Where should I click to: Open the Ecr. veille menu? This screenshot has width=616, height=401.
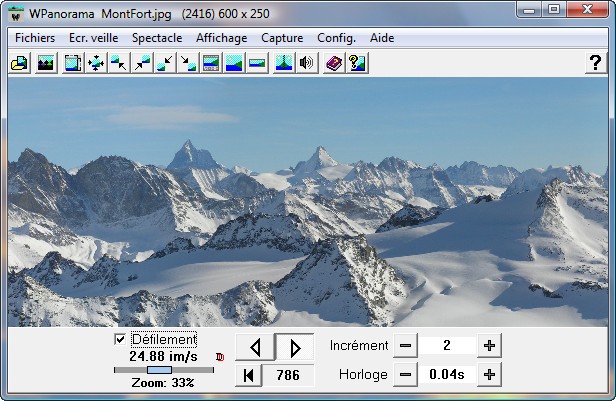pos(94,38)
